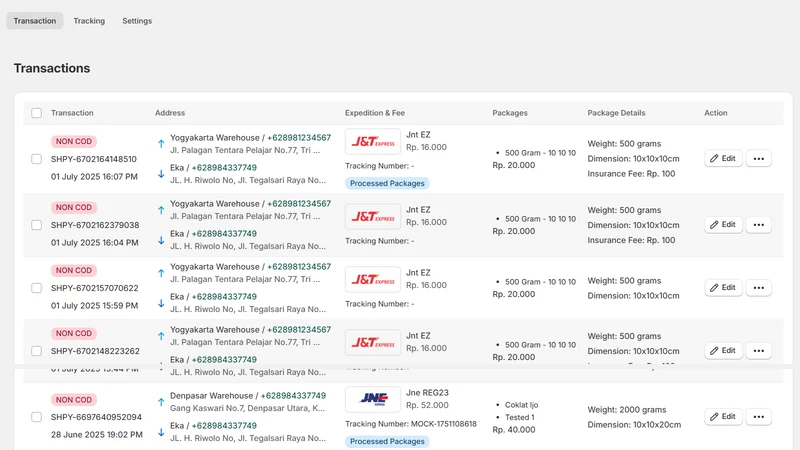Click Eka's phone number in SHPY-6702164148510 row
The width and height of the screenshot is (800, 450).
[224, 168]
